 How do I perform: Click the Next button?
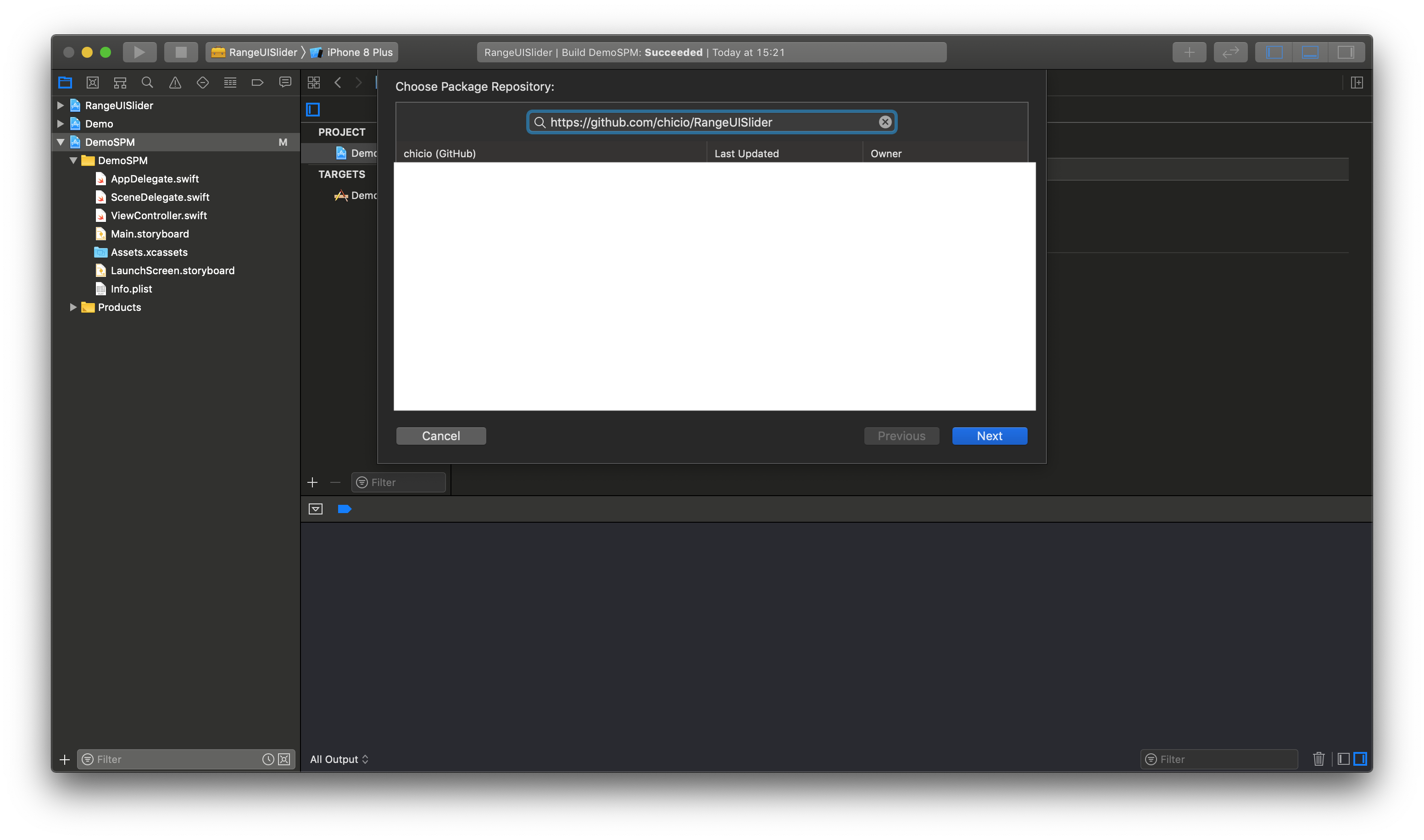989,436
